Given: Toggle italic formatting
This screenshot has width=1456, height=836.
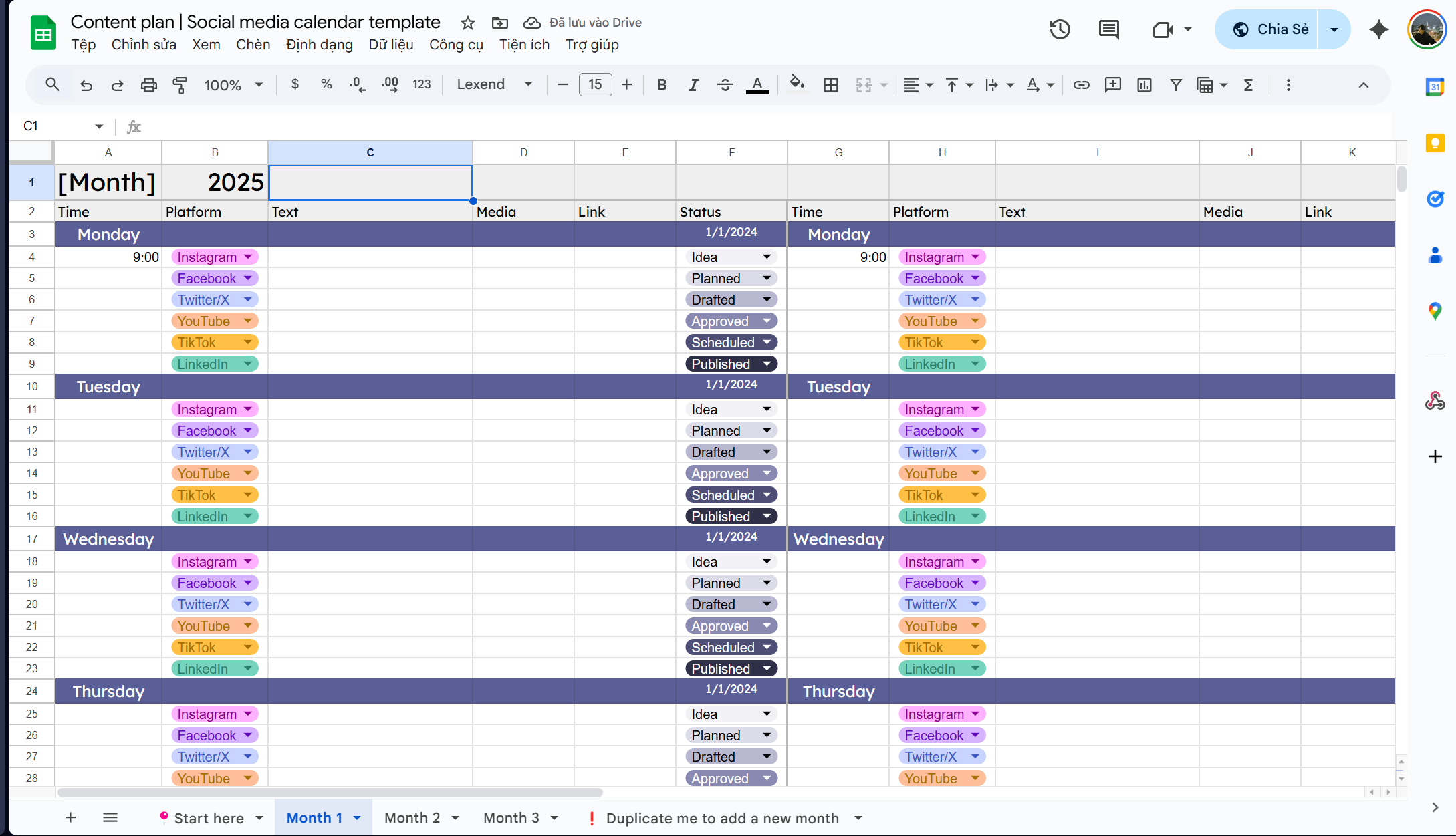Looking at the screenshot, I should point(693,85).
